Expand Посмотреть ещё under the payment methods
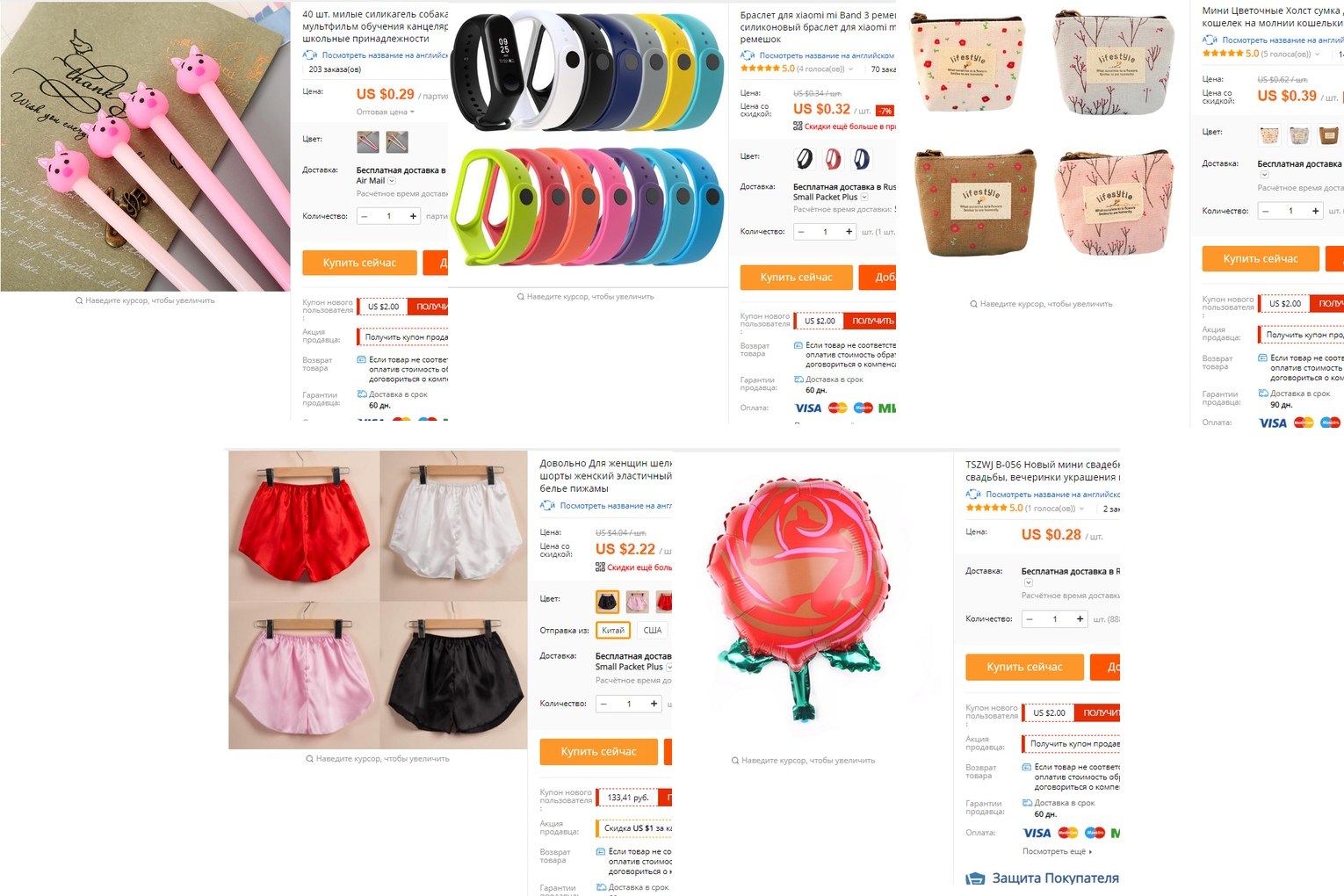The width and height of the screenshot is (1344, 896). pyautogui.click(x=1057, y=852)
